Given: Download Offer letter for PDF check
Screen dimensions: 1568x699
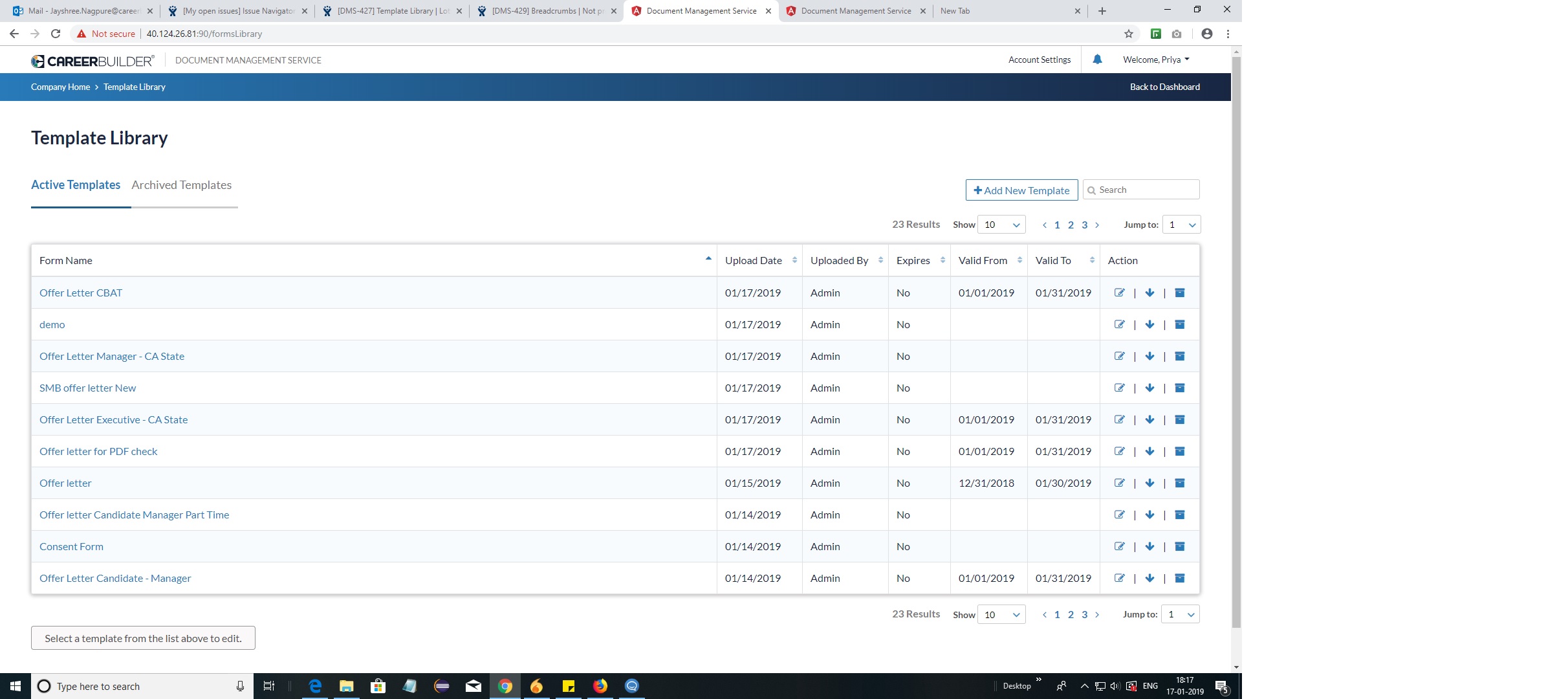Looking at the screenshot, I should [x=1149, y=451].
